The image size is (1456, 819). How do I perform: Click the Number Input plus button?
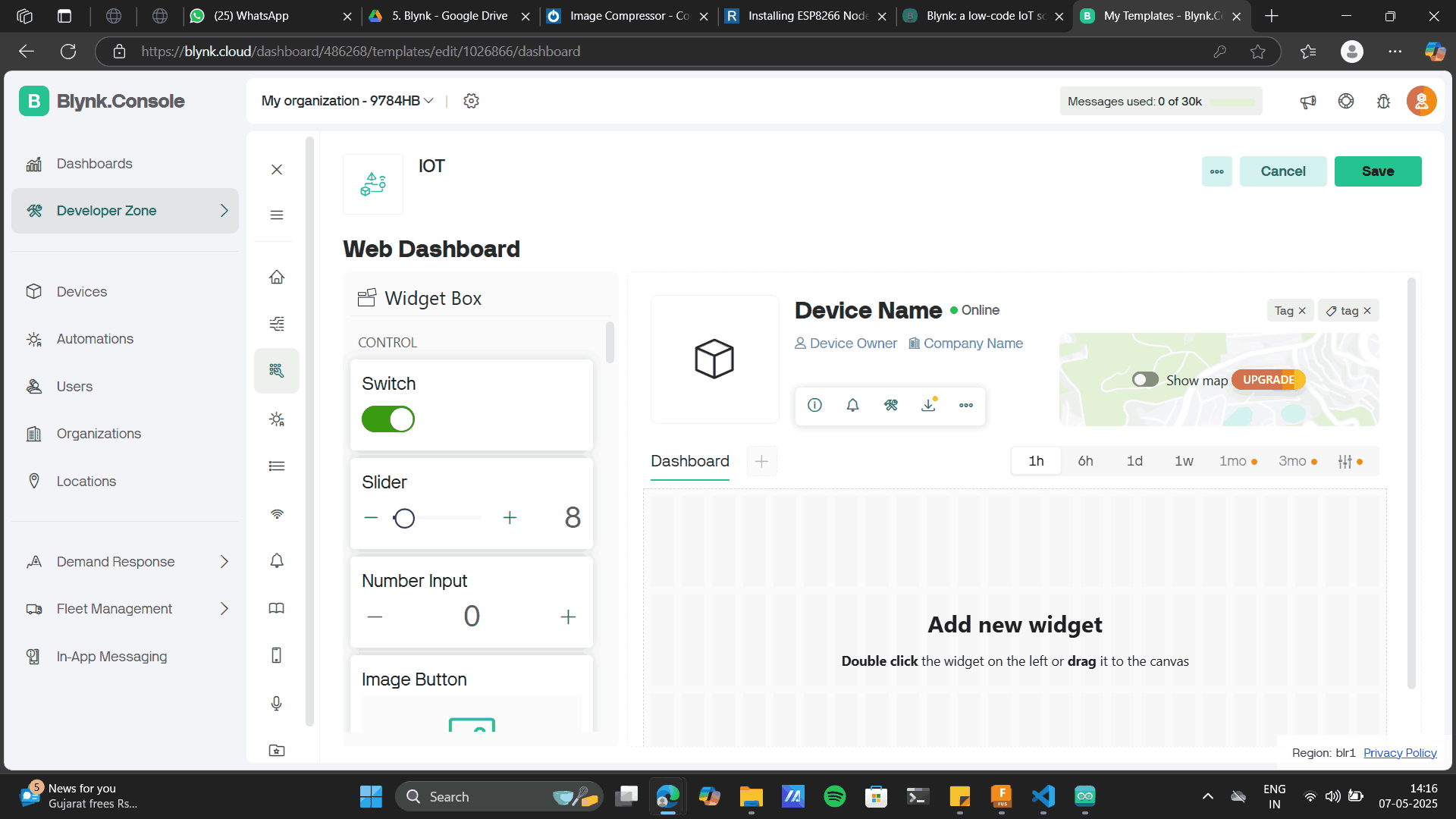(568, 617)
